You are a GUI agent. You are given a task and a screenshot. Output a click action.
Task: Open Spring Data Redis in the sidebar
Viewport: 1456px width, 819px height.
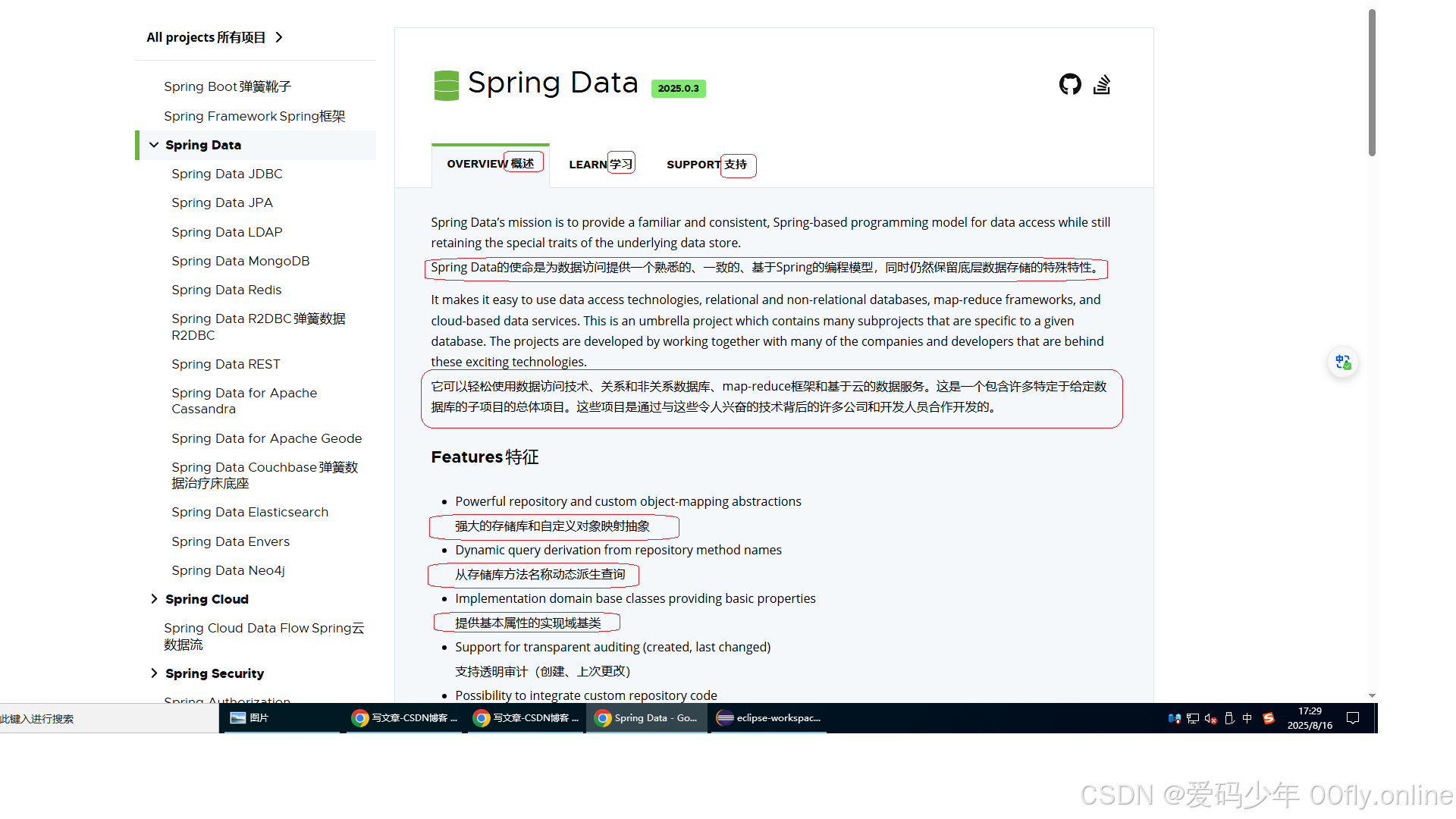coord(226,290)
